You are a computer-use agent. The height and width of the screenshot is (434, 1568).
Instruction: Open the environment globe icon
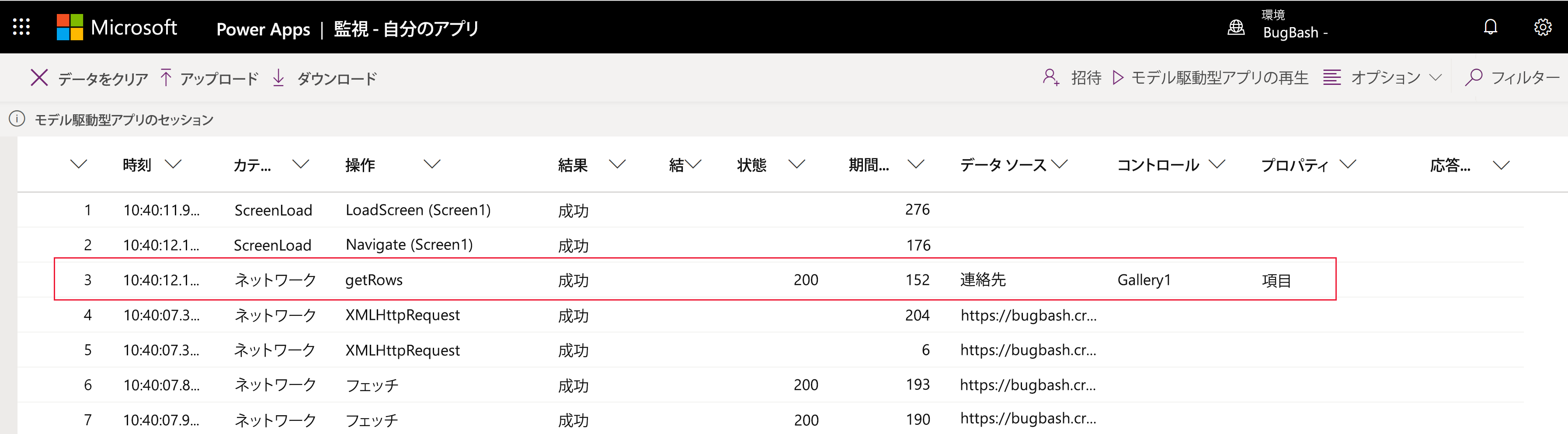tap(1236, 28)
